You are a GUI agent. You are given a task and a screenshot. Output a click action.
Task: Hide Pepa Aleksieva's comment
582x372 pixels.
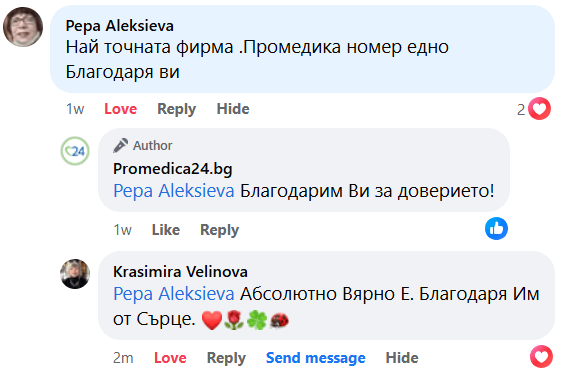[233, 109]
